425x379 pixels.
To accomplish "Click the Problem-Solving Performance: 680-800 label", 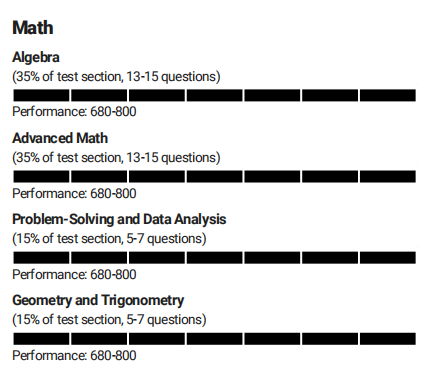I will click(74, 274).
